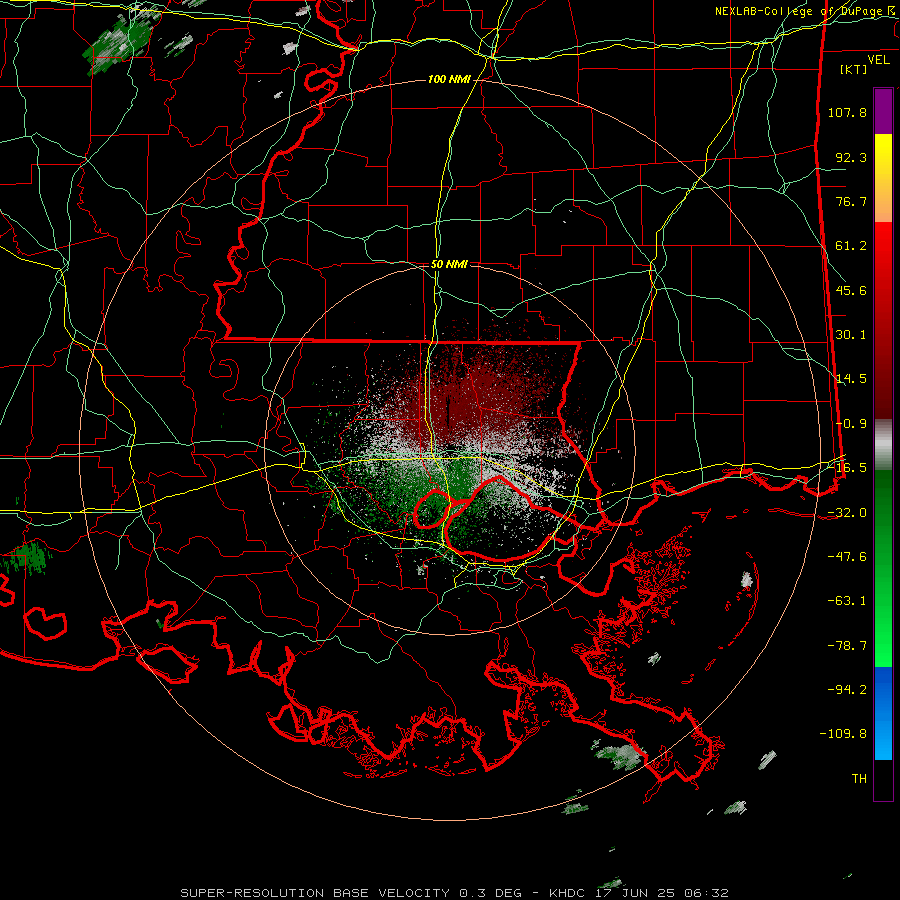
Task: Select the 107.8 velocity scale value
Action: 847,112
